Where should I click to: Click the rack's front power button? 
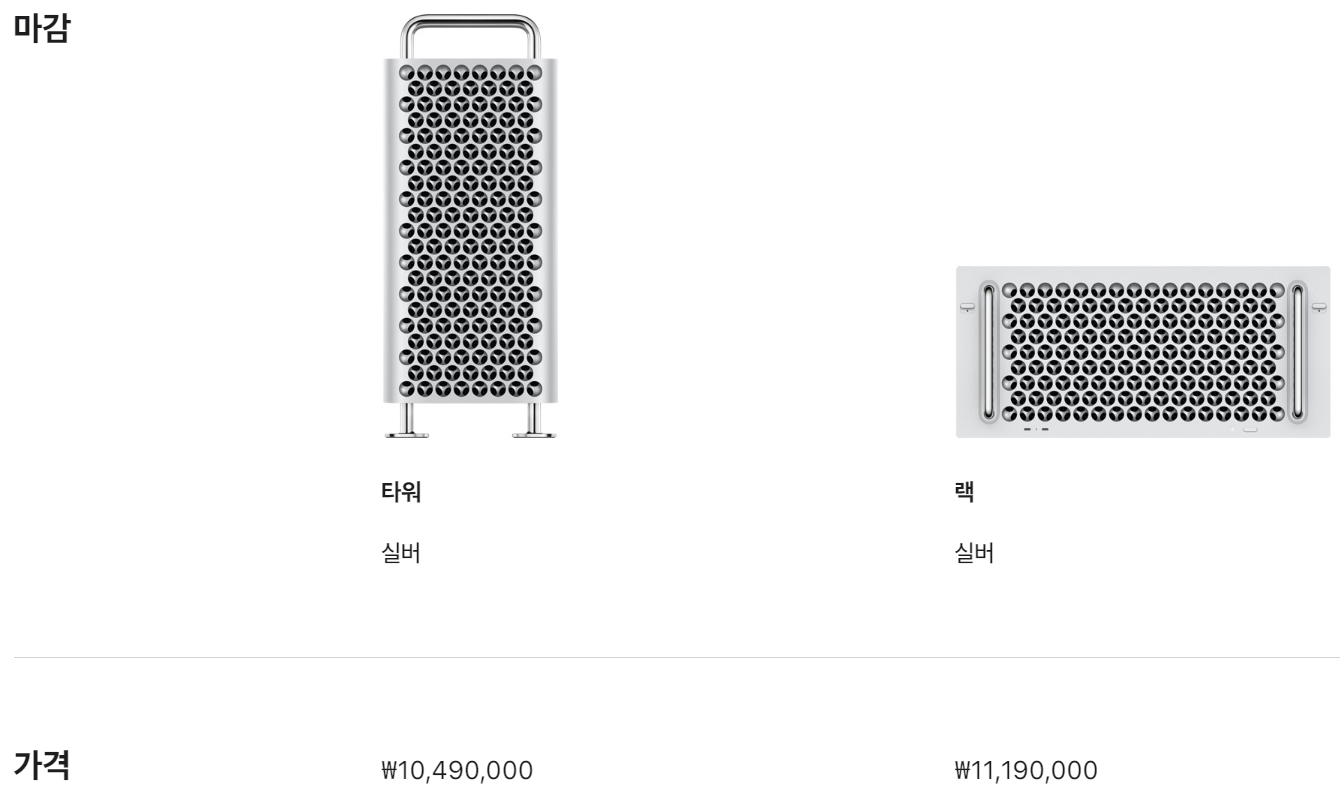(1250, 430)
